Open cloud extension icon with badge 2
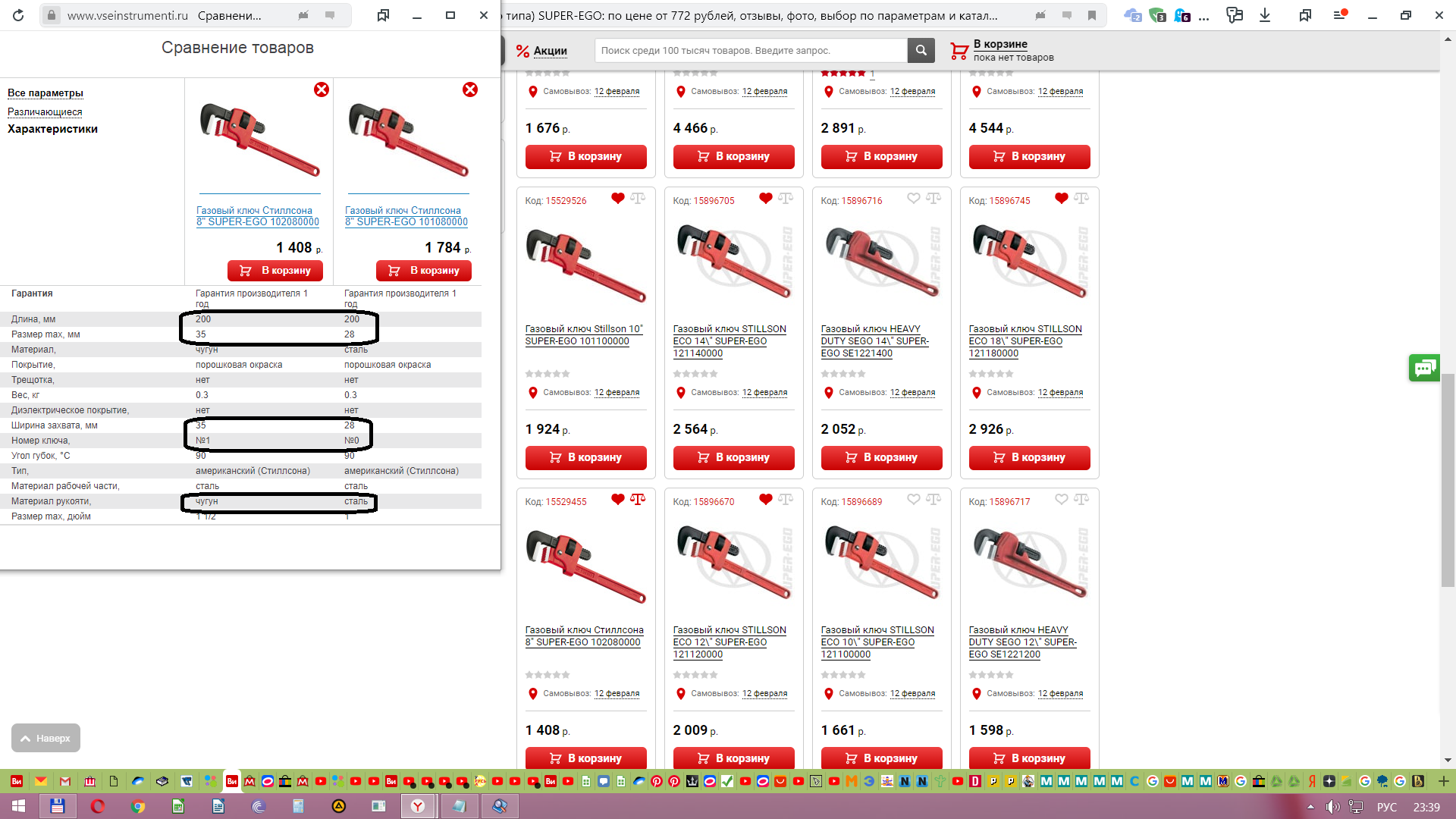 pyautogui.click(x=1133, y=15)
